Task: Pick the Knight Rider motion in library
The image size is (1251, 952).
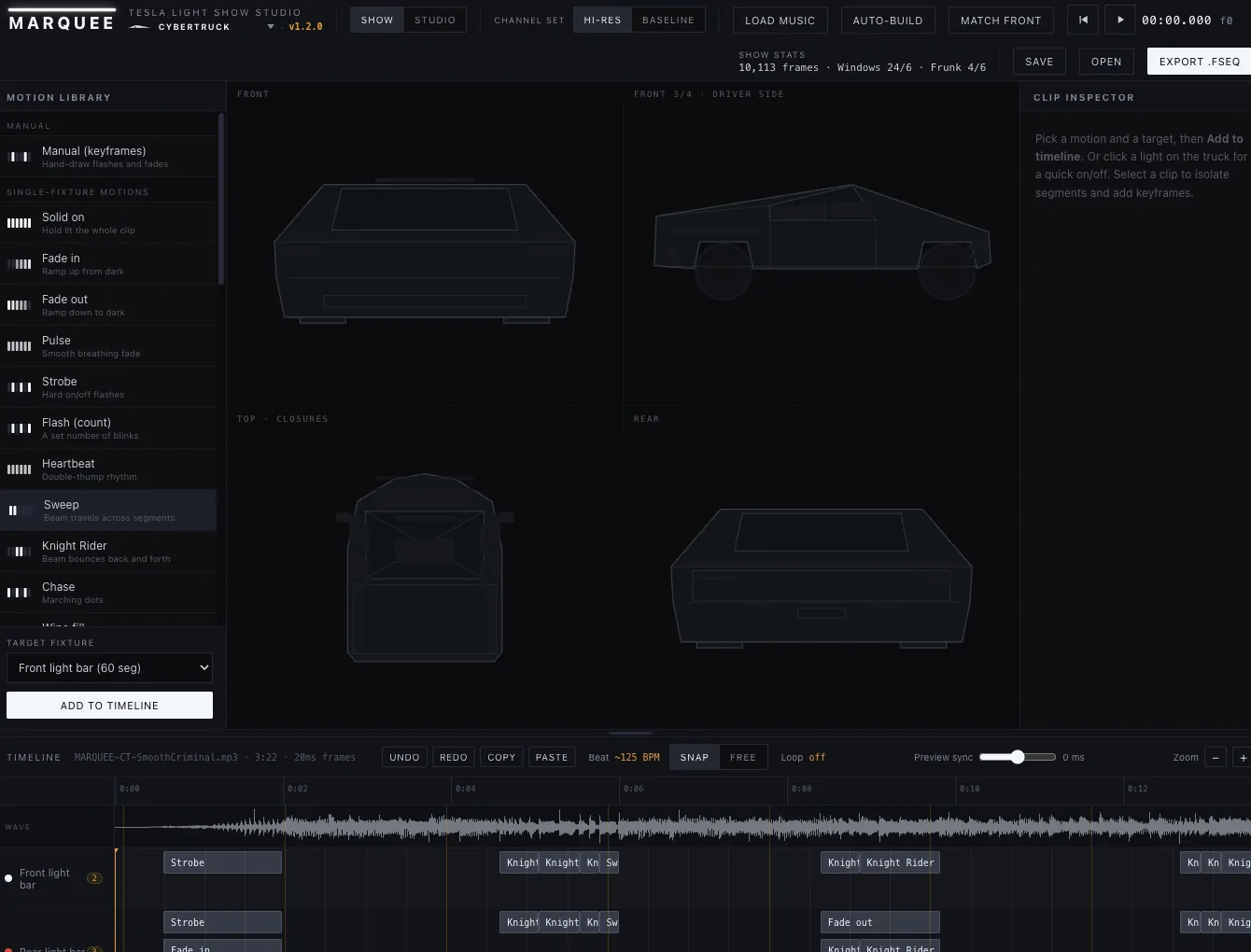Action: click(x=108, y=552)
